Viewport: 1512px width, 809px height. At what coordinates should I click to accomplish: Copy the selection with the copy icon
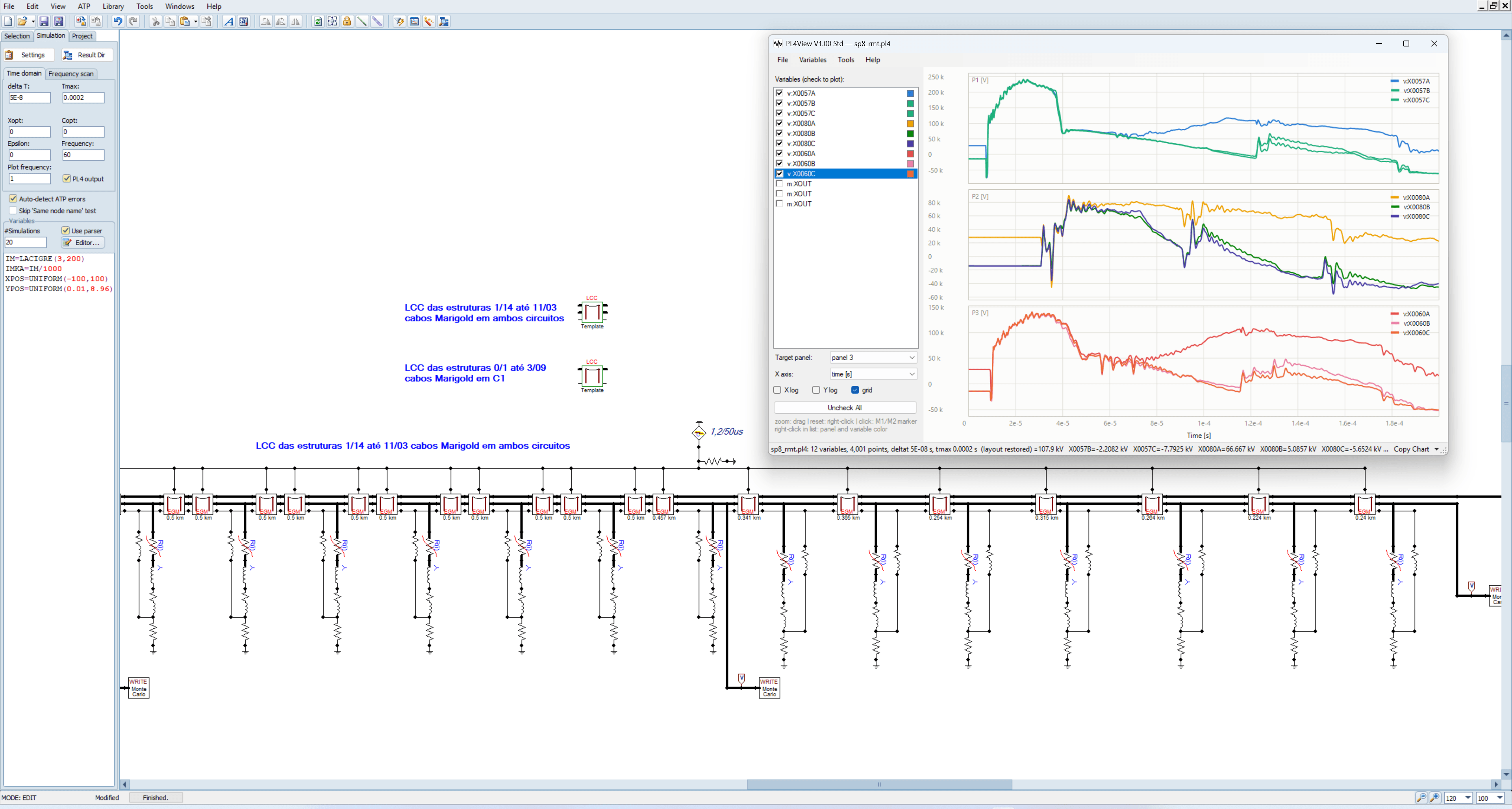pyautogui.click(x=170, y=22)
